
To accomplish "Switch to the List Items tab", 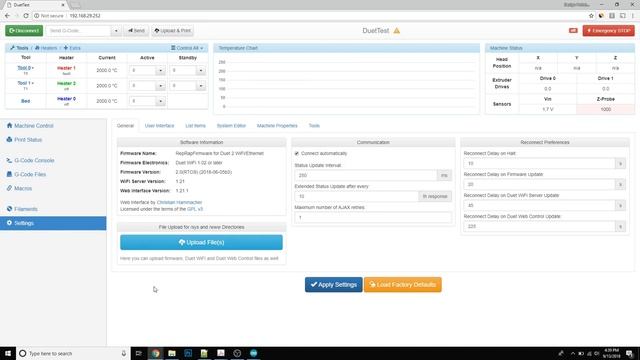I will pos(196,126).
